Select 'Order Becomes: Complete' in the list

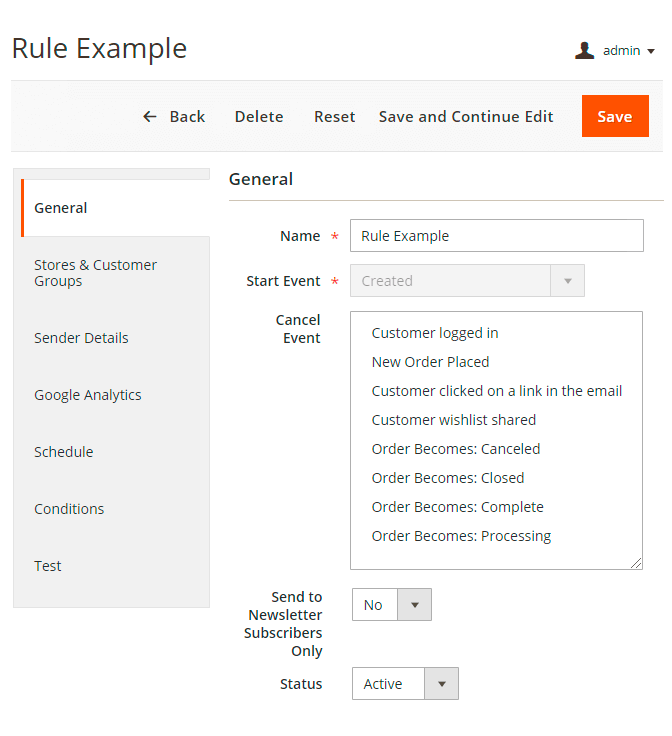(x=457, y=507)
